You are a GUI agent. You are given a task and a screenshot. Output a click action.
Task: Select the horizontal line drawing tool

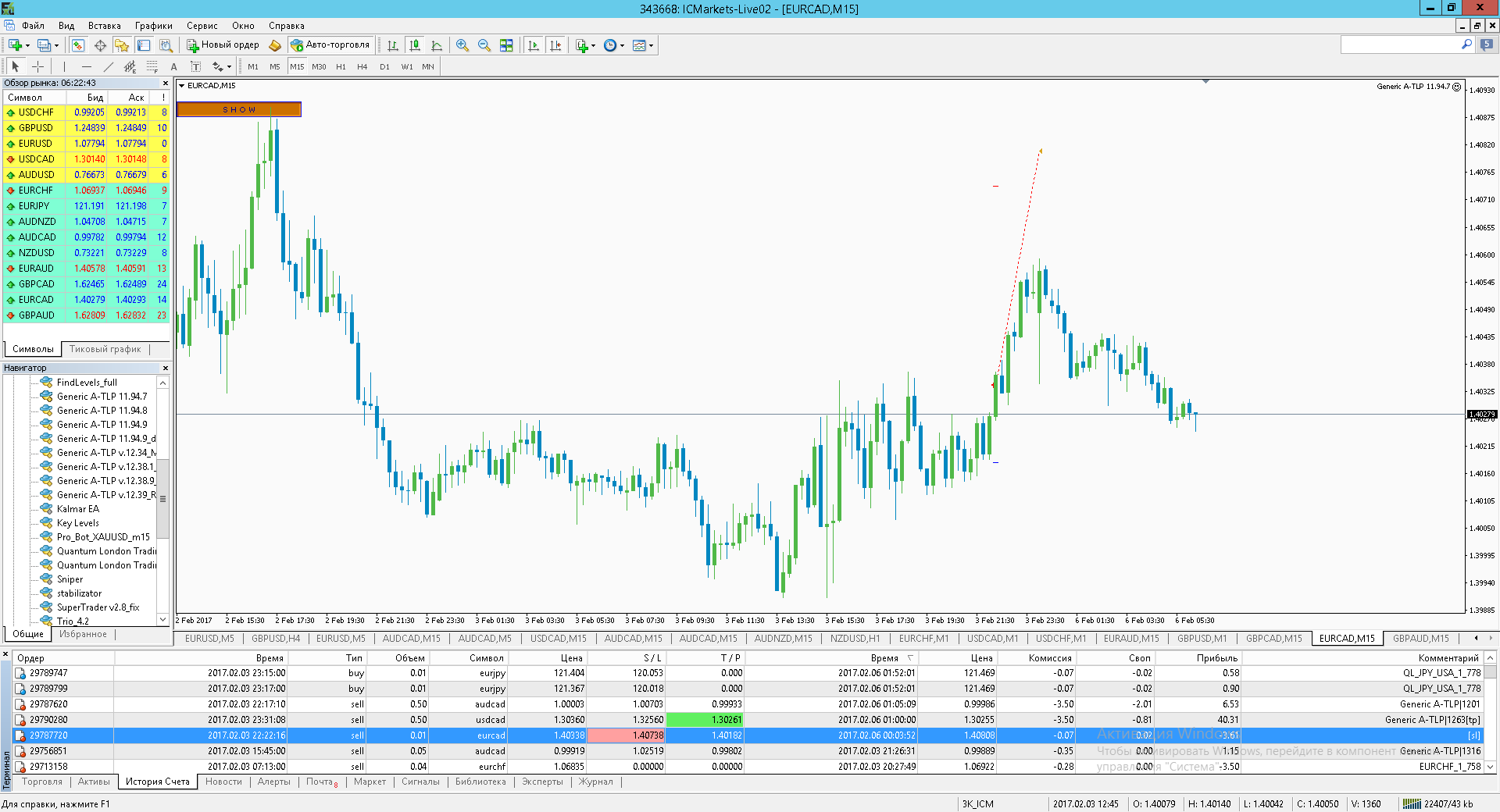pyautogui.click(x=86, y=66)
